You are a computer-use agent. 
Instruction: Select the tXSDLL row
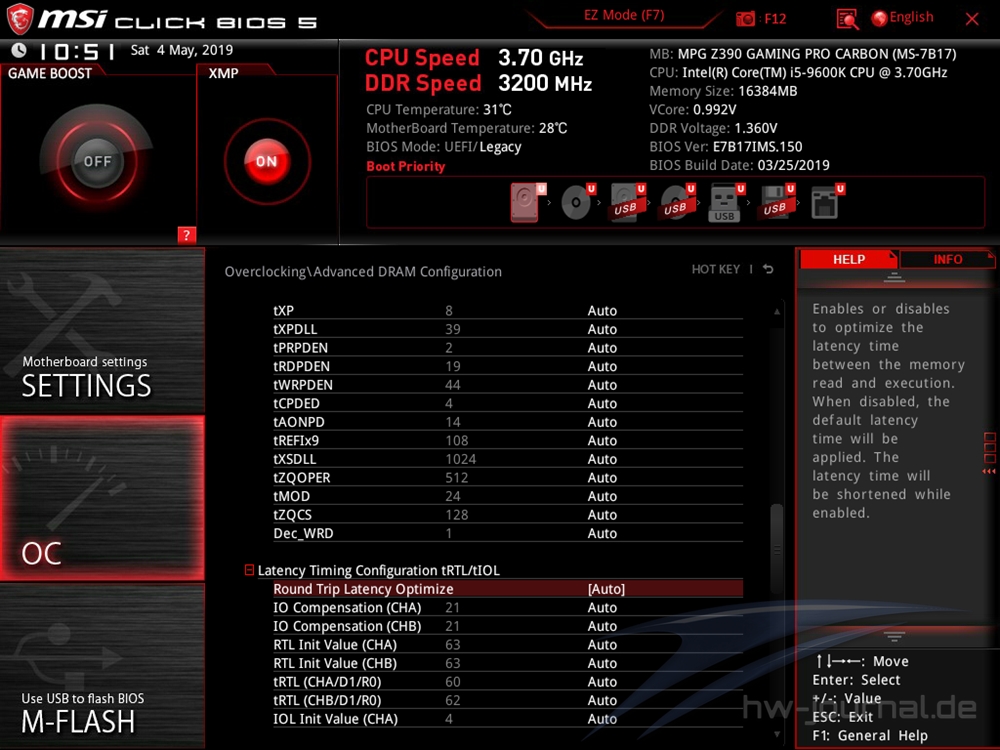(x=508, y=459)
